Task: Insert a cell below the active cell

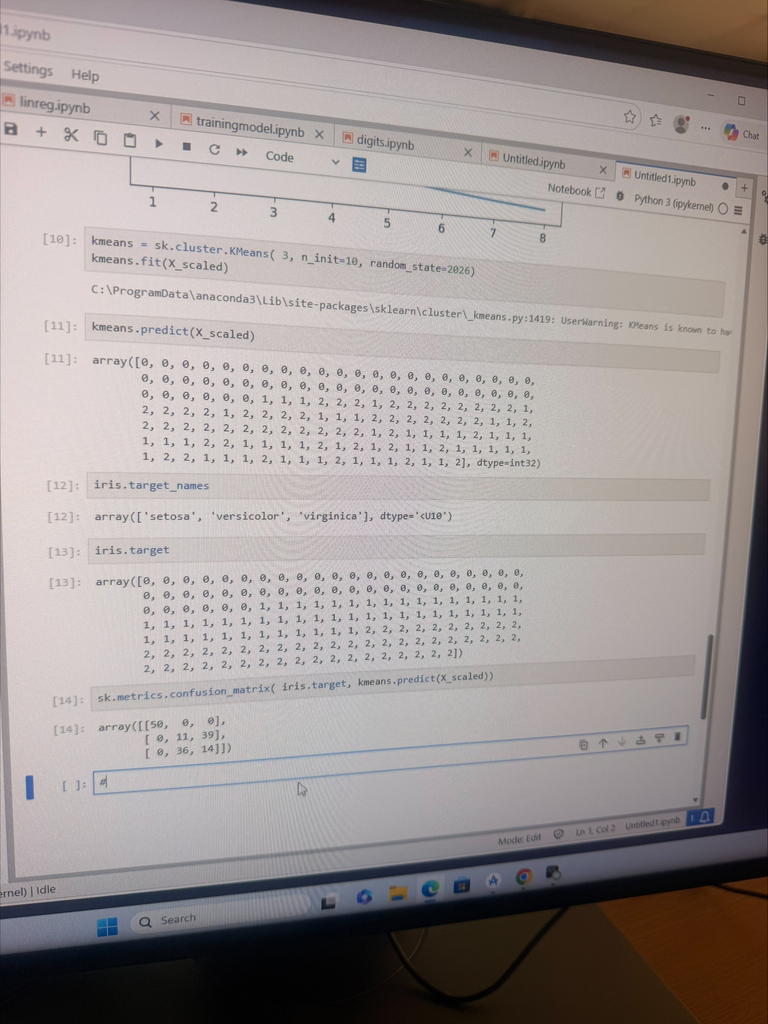Action: (659, 738)
